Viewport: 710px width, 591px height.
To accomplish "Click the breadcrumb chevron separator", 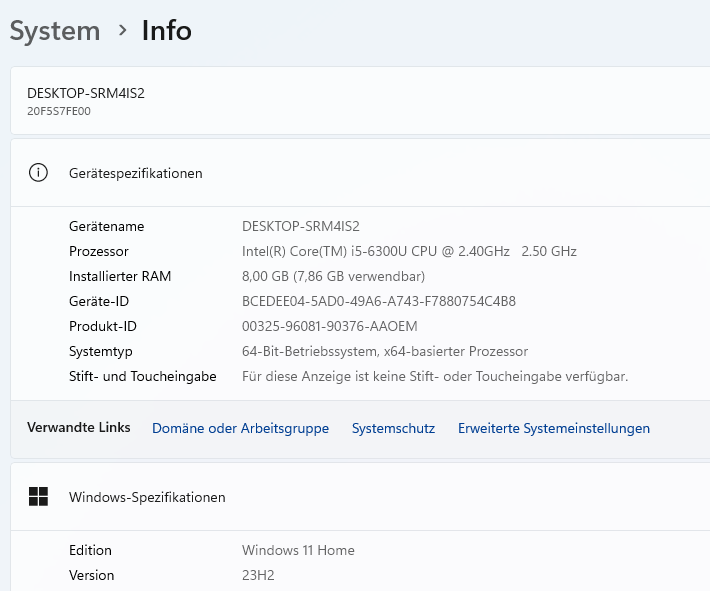I will pyautogui.click(x=122, y=30).
